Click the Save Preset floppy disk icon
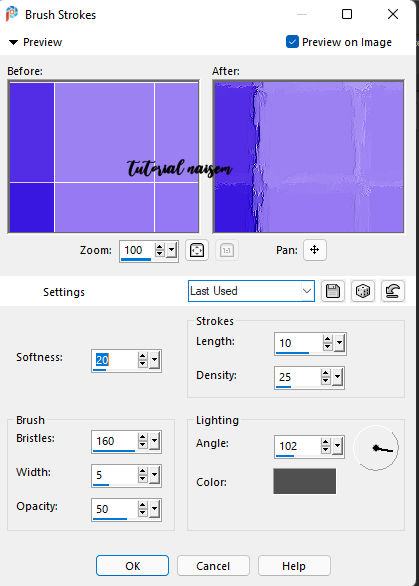The height and width of the screenshot is (586, 419). (333, 291)
